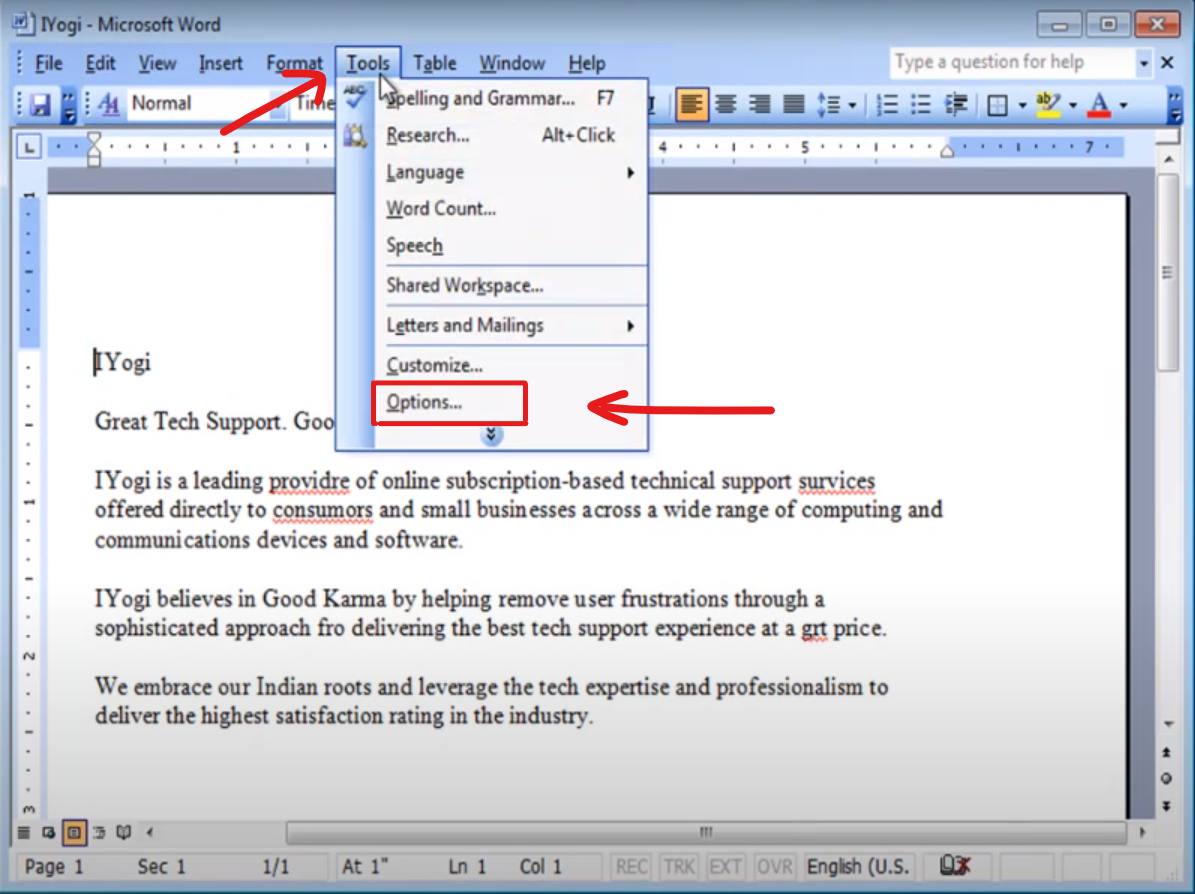Apply the red font color
The width and height of the screenshot is (1195, 894).
tap(1099, 104)
